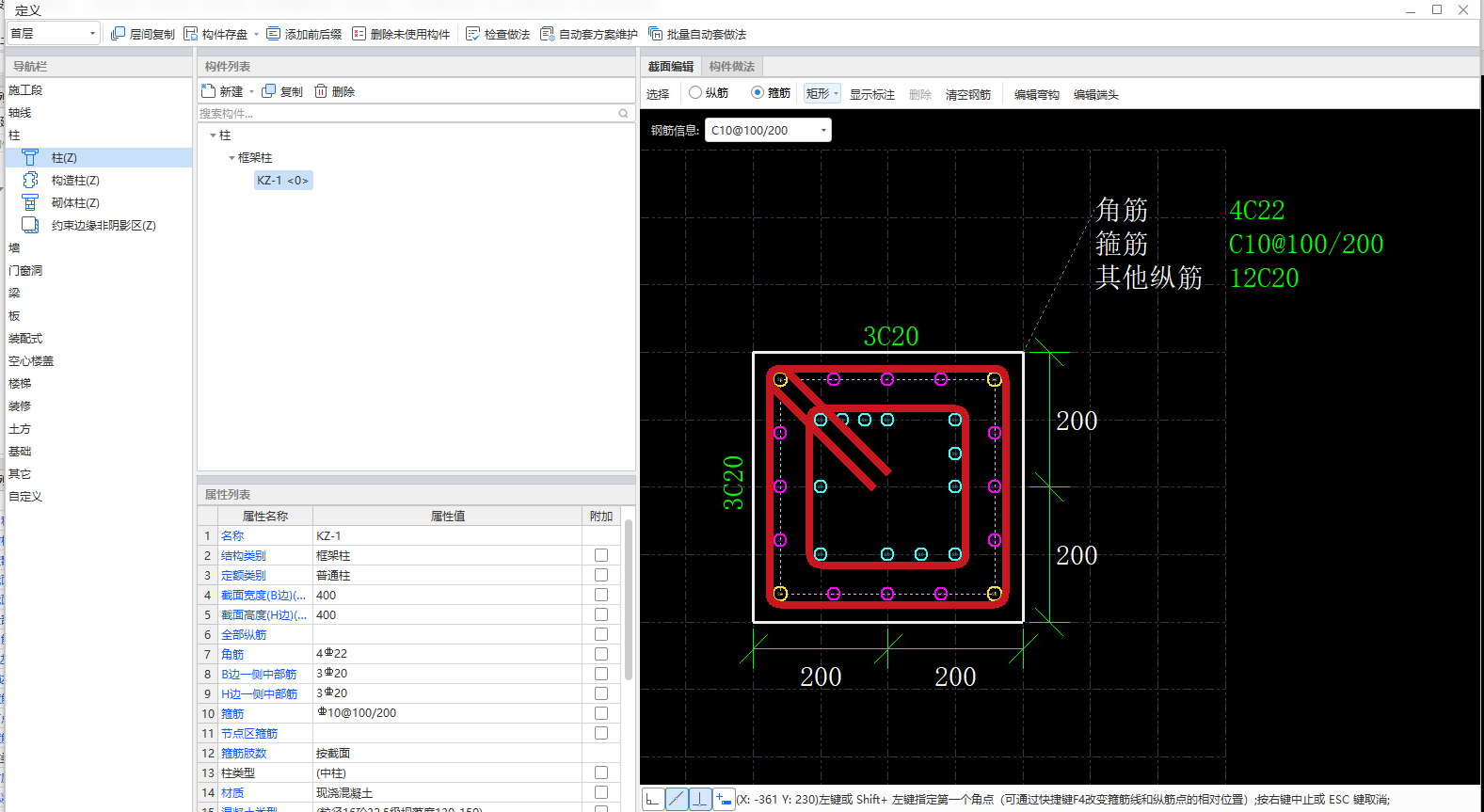The height and width of the screenshot is (812, 1484).
Task: Click the 12C20 other rebar label
Action: 1264,278
